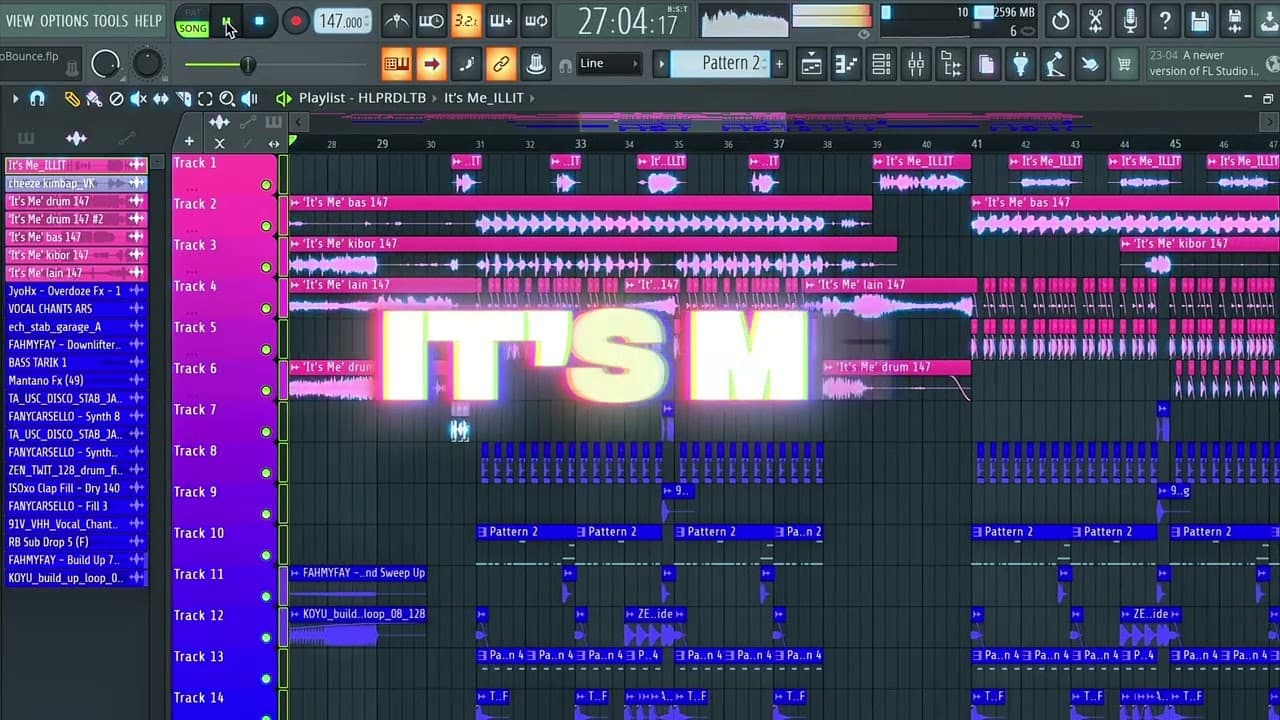The image size is (1280, 720).
Task: Select the pencil draw tool in playlist
Action: pyautogui.click(x=72, y=99)
